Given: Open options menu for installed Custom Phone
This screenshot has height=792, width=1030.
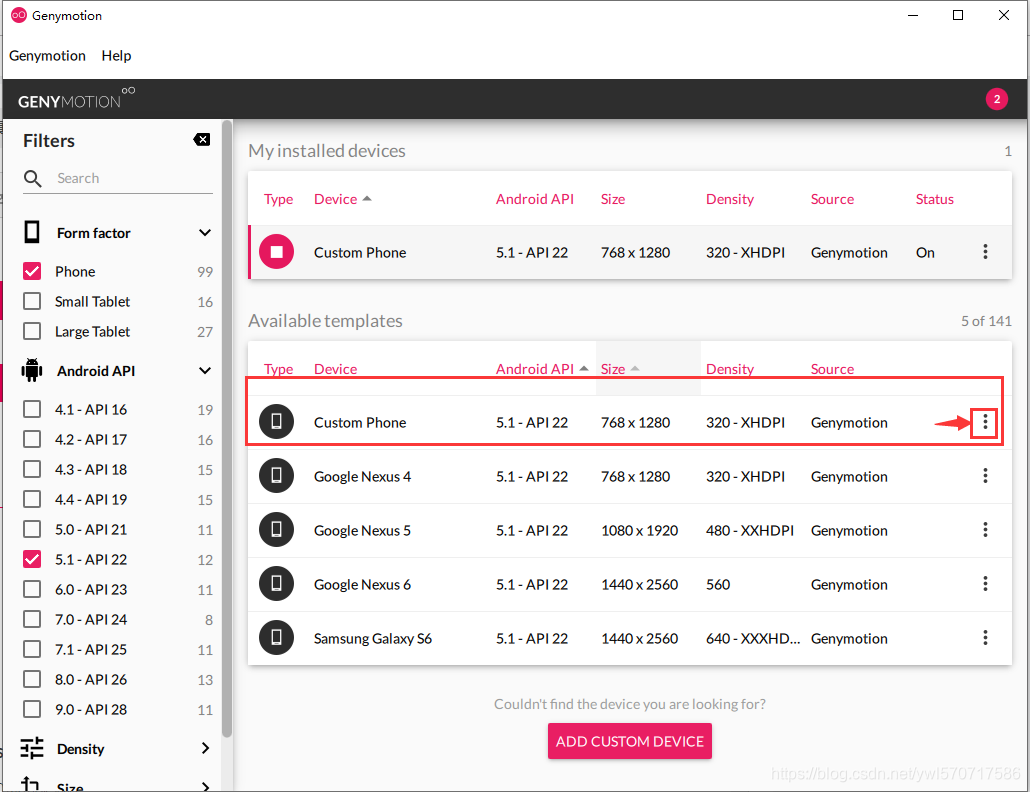Looking at the screenshot, I should [985, 252].
